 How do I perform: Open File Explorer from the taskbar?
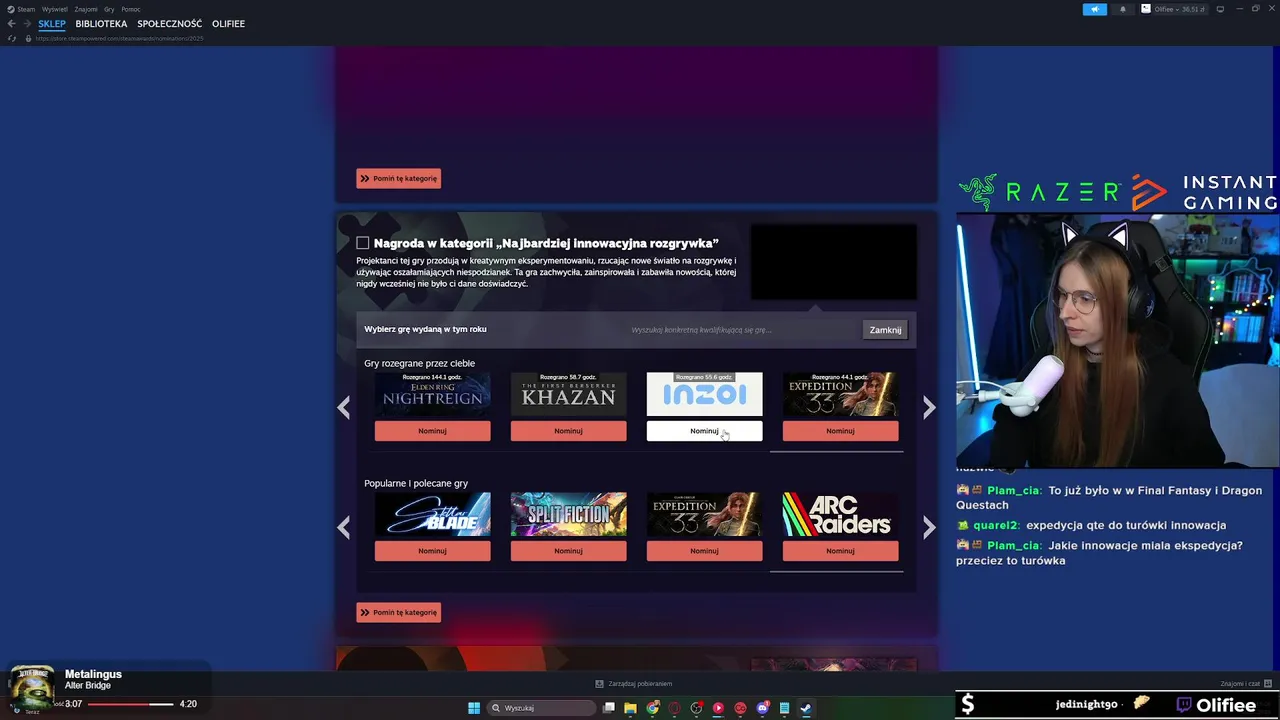630,708
